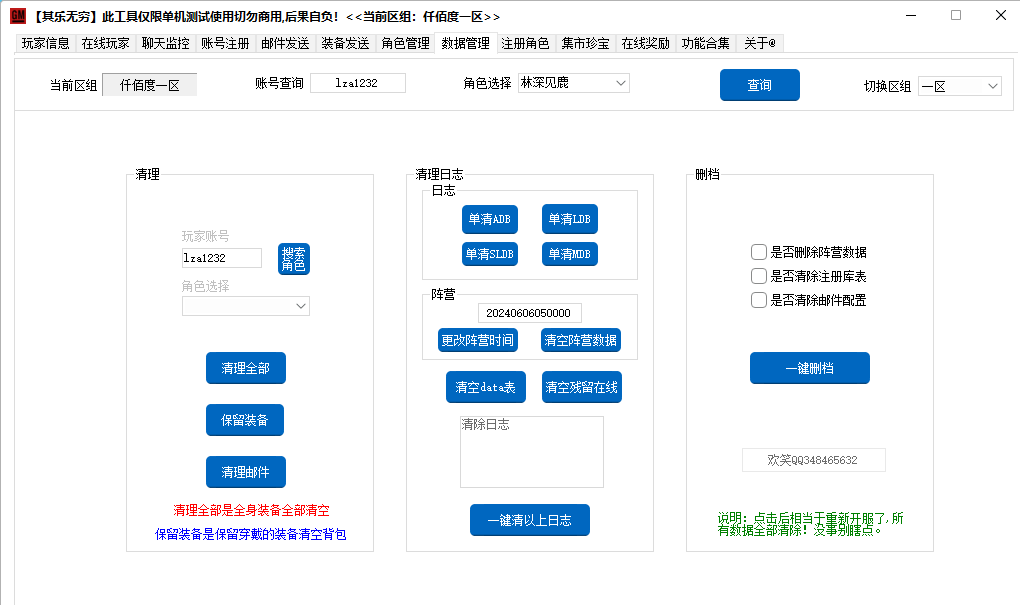Open the 角色选择 combo box in 清理 panel
The height and width of the screenshot is (605, 1020).
pyautogui.click(x=245, y=306)
